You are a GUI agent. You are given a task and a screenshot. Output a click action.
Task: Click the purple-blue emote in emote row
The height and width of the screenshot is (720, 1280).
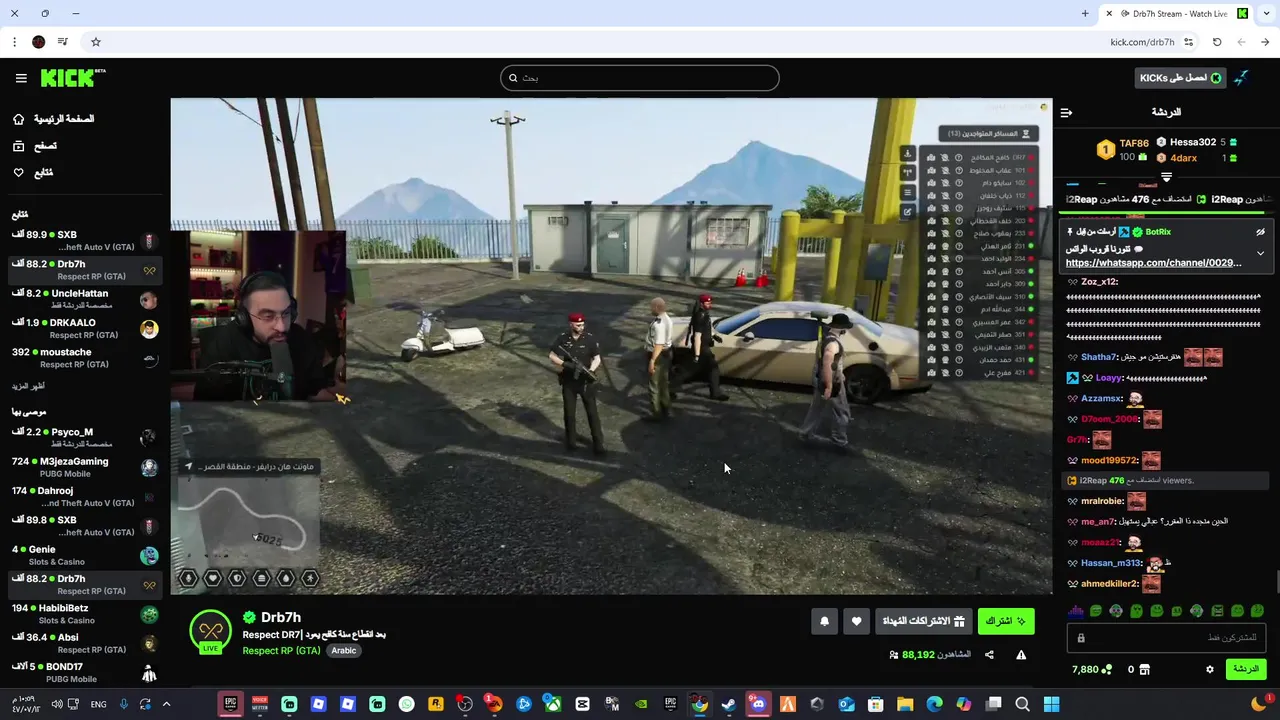[1076, 611]
